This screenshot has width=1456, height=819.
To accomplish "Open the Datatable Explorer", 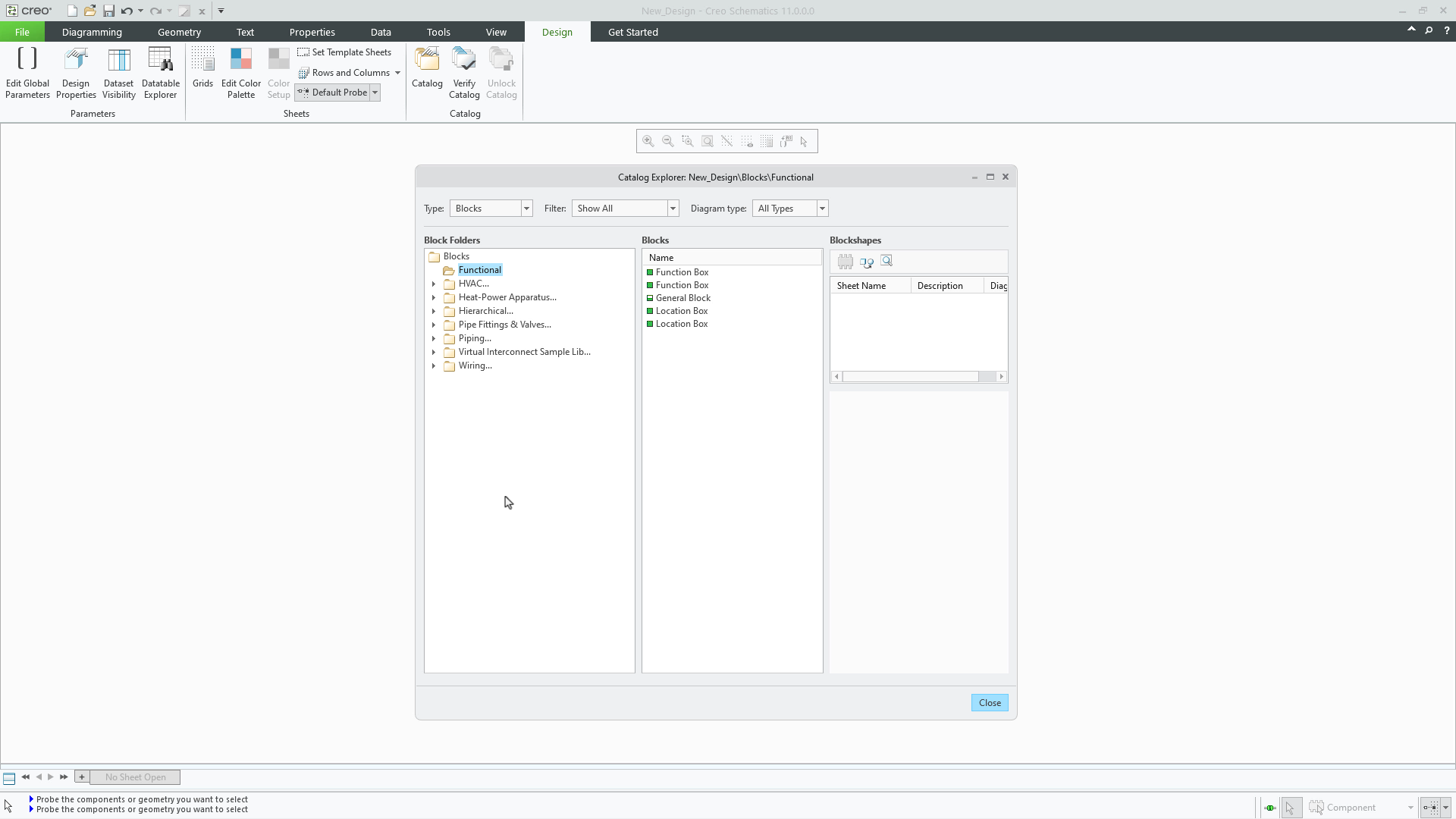I will click(x=160, y=72).
